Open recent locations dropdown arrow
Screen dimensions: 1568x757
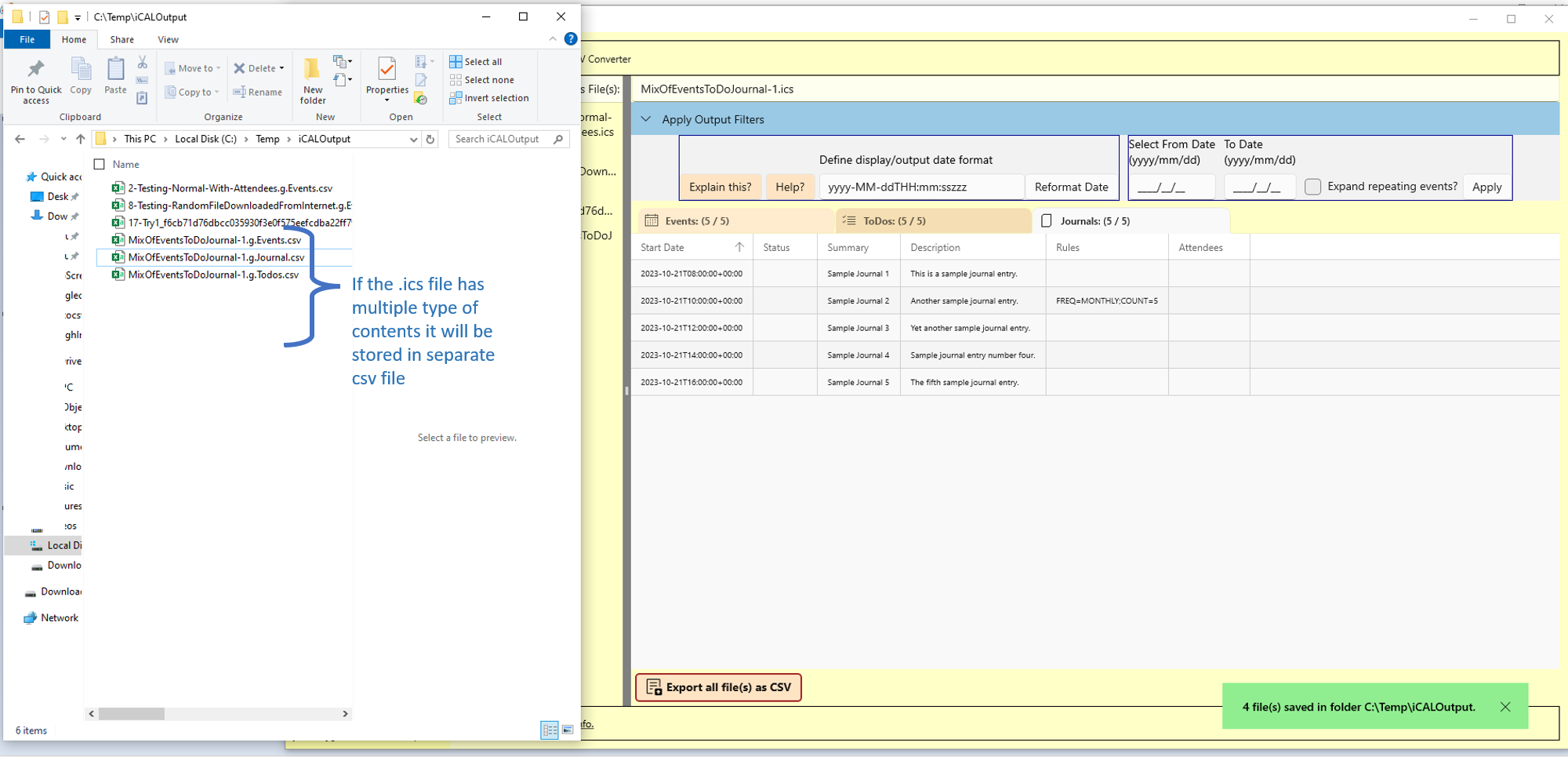click(x=64, y=139)
